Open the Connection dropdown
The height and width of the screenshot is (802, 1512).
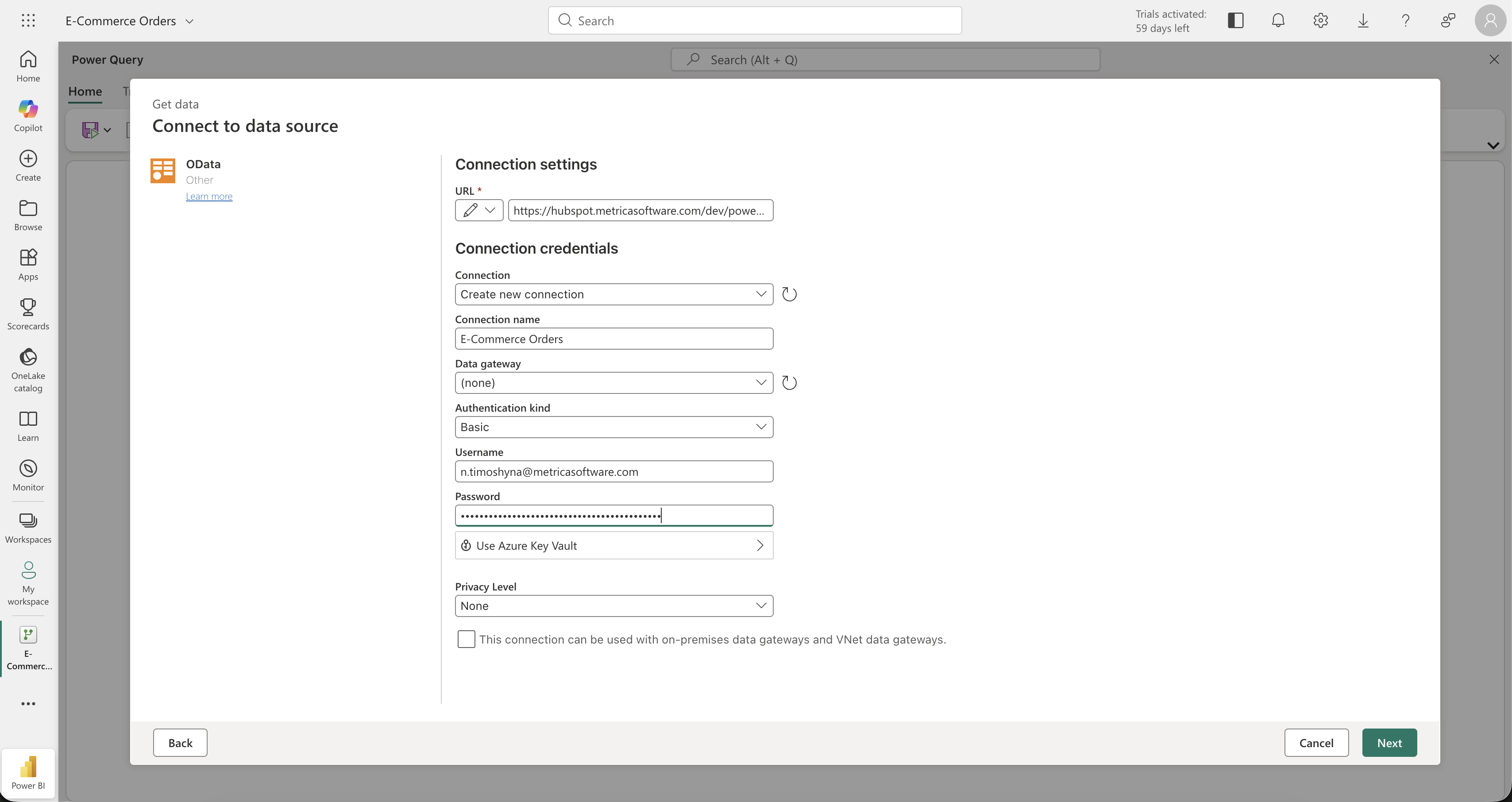[x=614, y=294]
